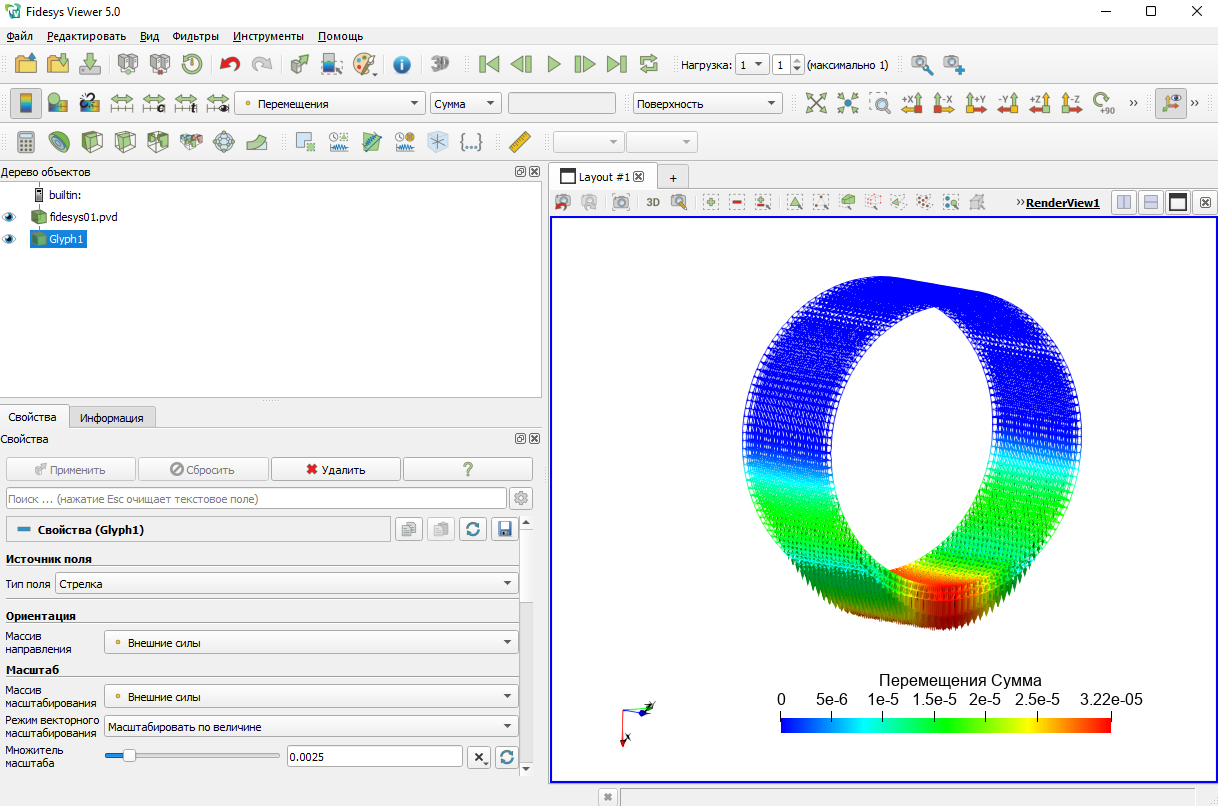Click the Open file folder icon
Screen dimensions: 1218x806
[x=26, y=64]
